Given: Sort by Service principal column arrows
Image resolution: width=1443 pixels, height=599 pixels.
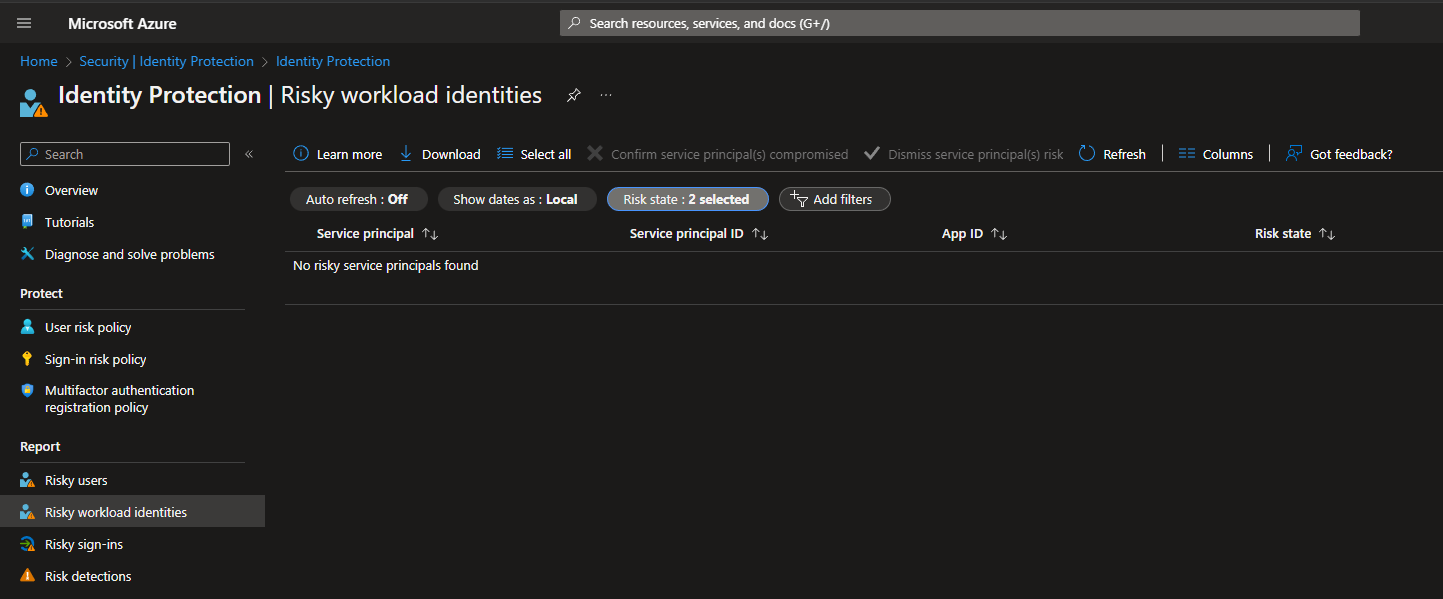Looking at the screenshot, I should coord(430,234).
